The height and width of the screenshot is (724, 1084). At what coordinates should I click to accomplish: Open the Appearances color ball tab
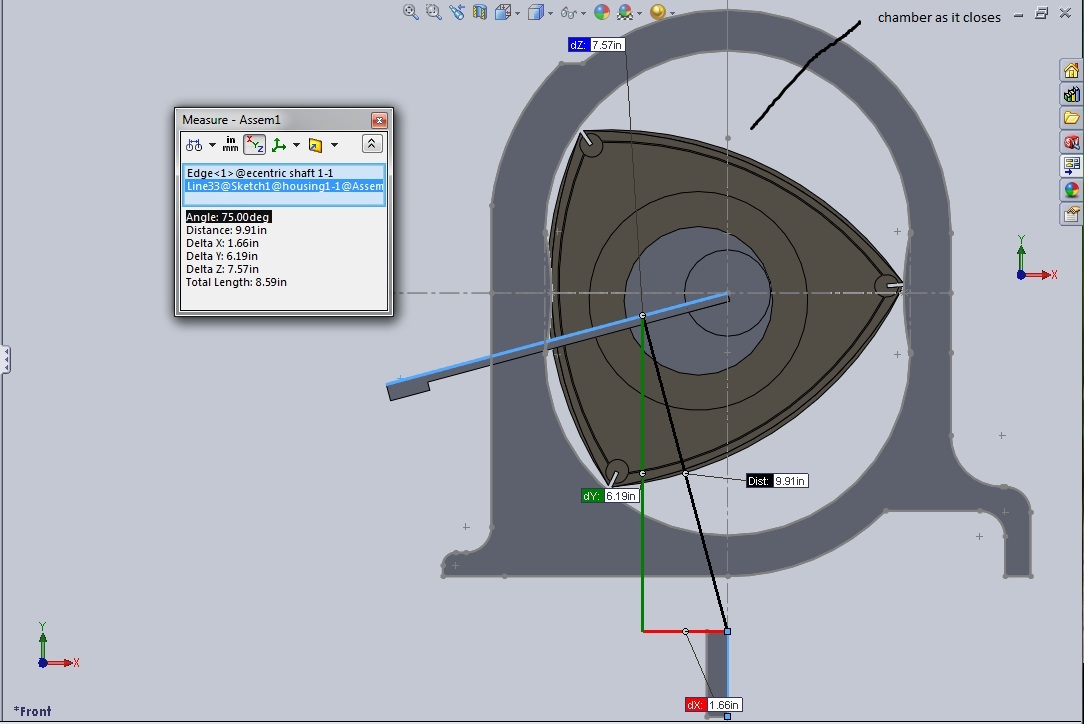1071,189
